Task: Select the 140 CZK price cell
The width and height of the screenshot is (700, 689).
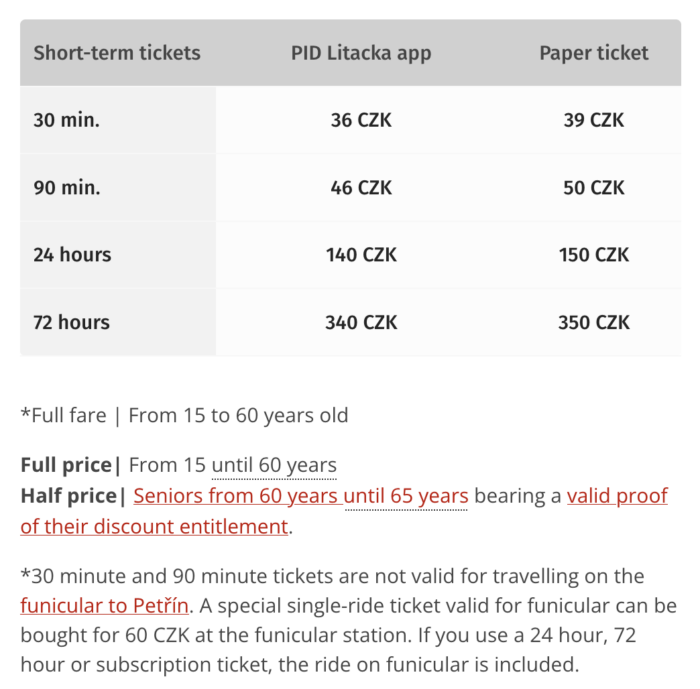Action: (x=361, y=255)
